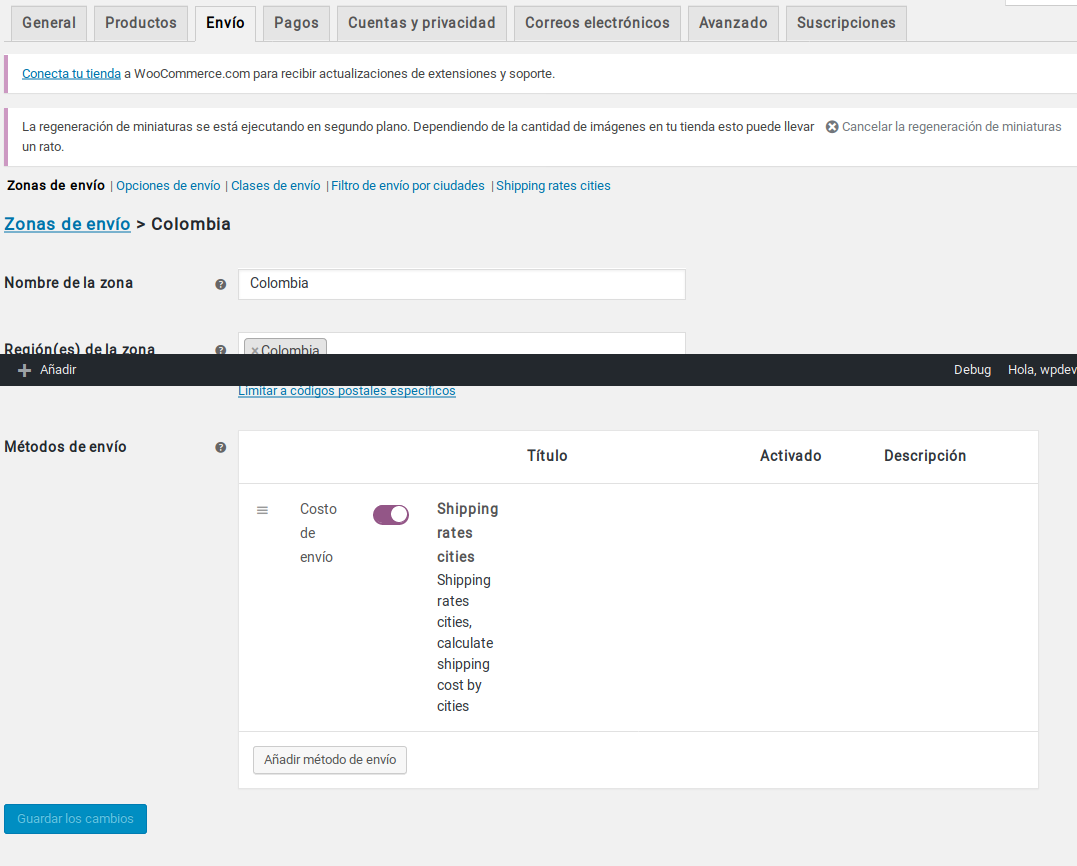Click the cancel thumbnail regeneration X icon
Image resolution: width=1077 pixels, height=866 pixels.
coord(832,127)
